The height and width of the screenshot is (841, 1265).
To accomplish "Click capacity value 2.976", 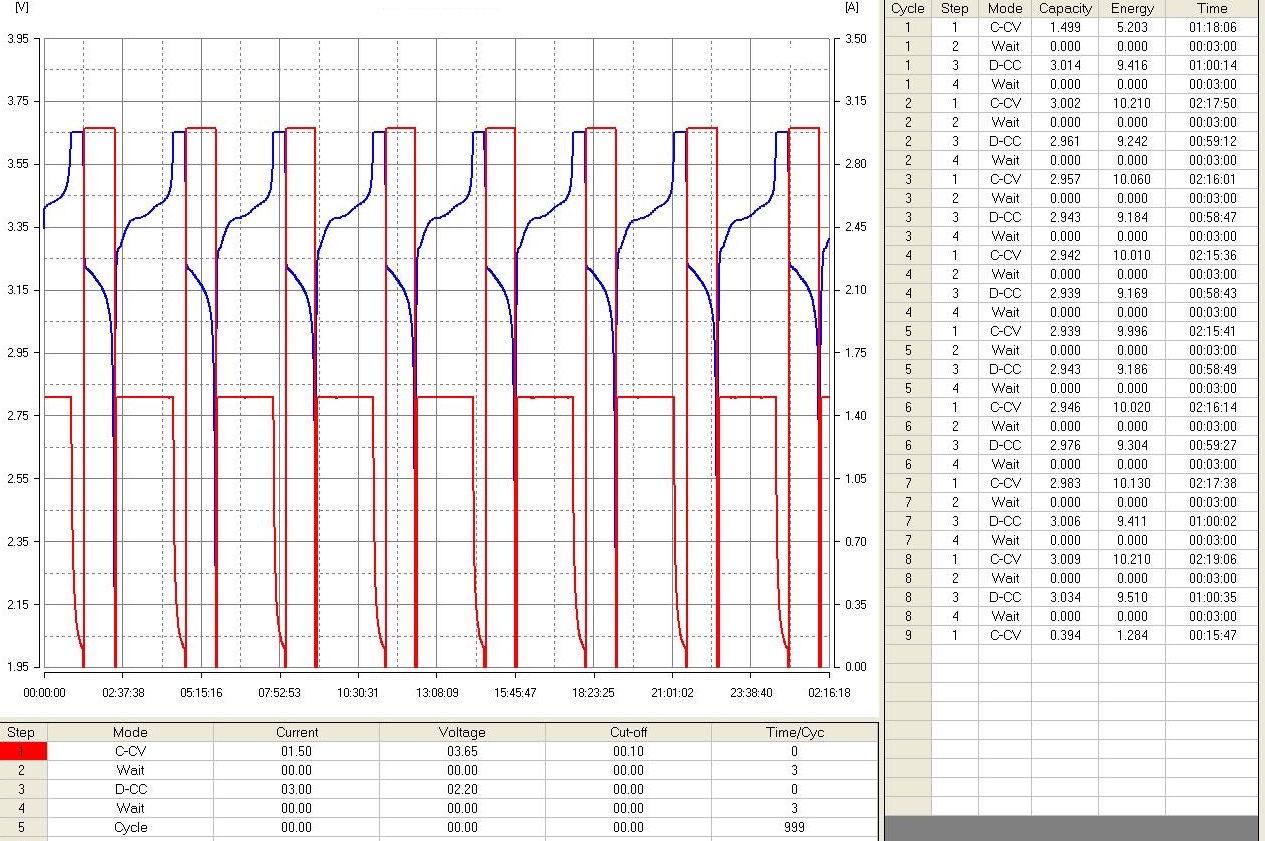I will click(x=1065, y=445).
